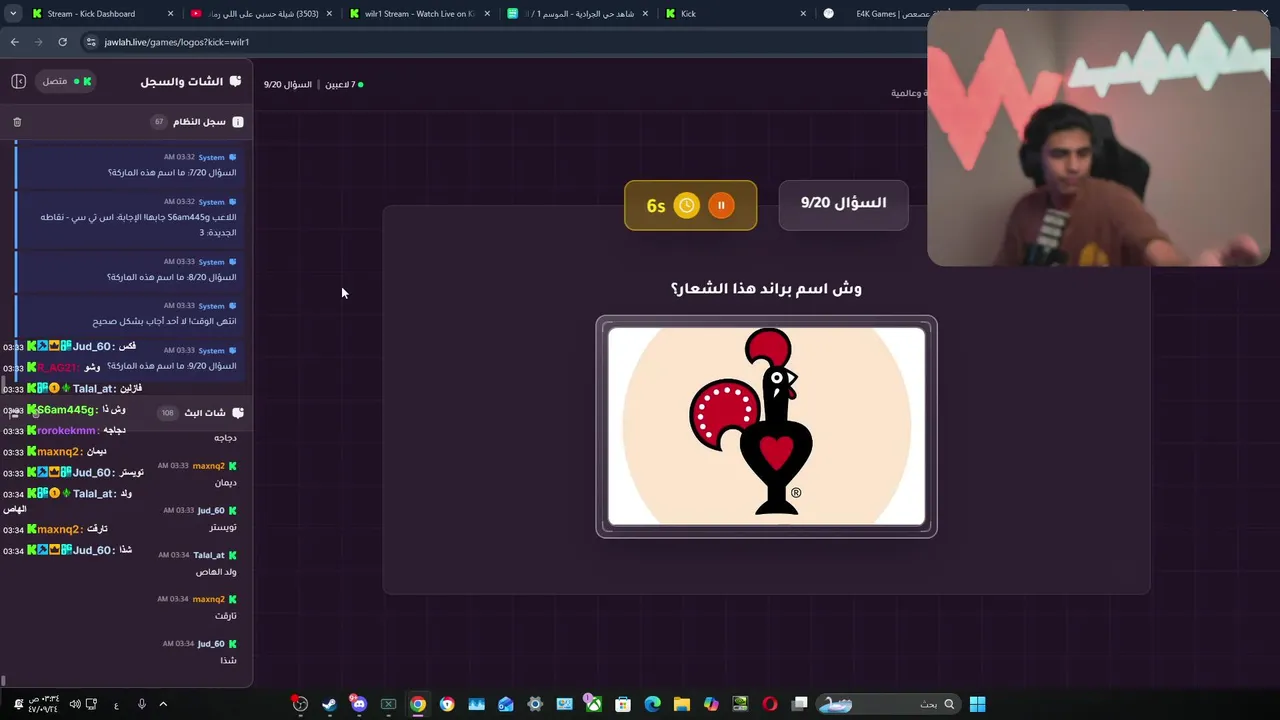
Task: Click the chat message ولد الهاص in panel
Action: pos(216,572)
